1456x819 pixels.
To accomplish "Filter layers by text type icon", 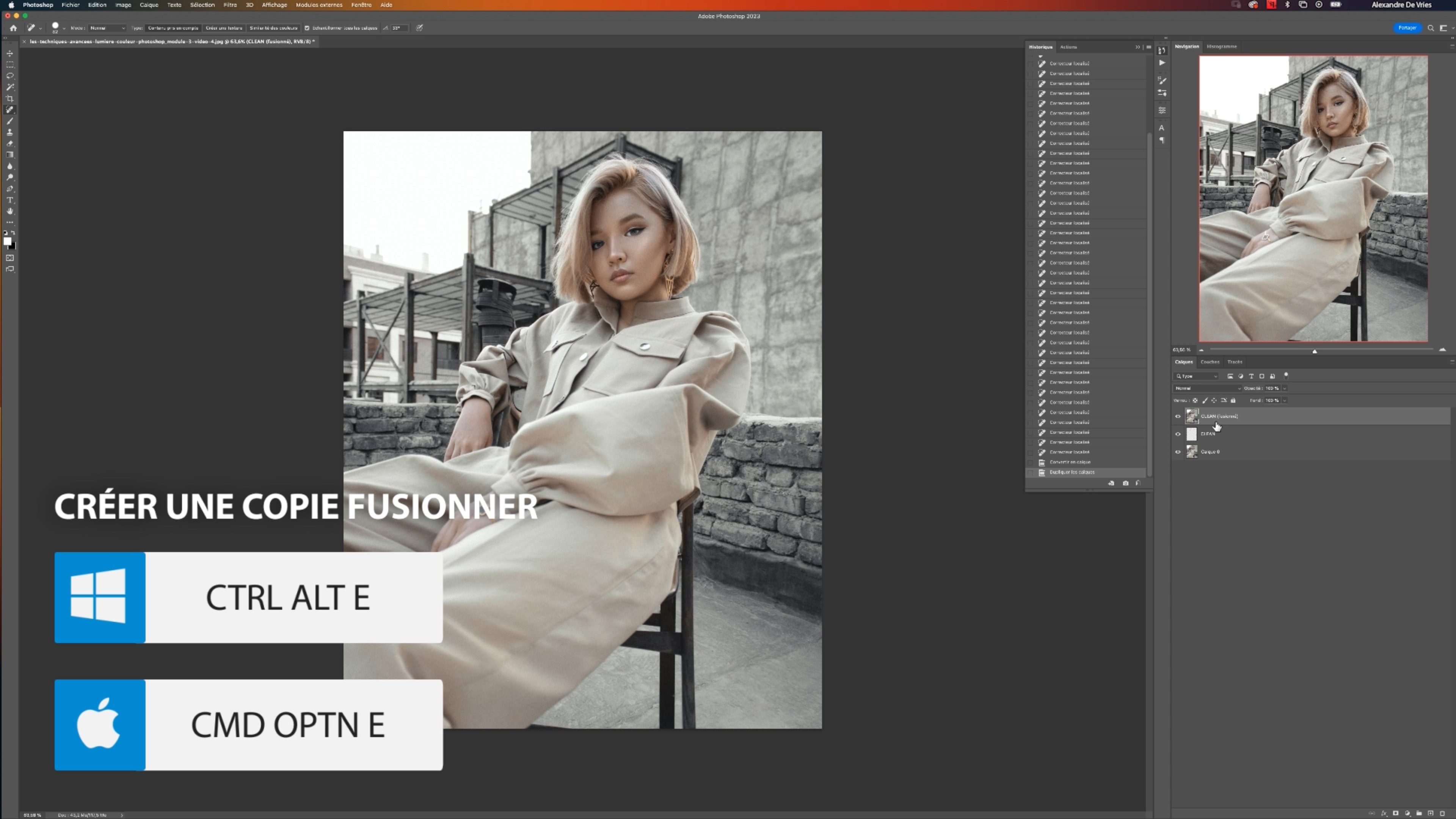I will 1251,376.
